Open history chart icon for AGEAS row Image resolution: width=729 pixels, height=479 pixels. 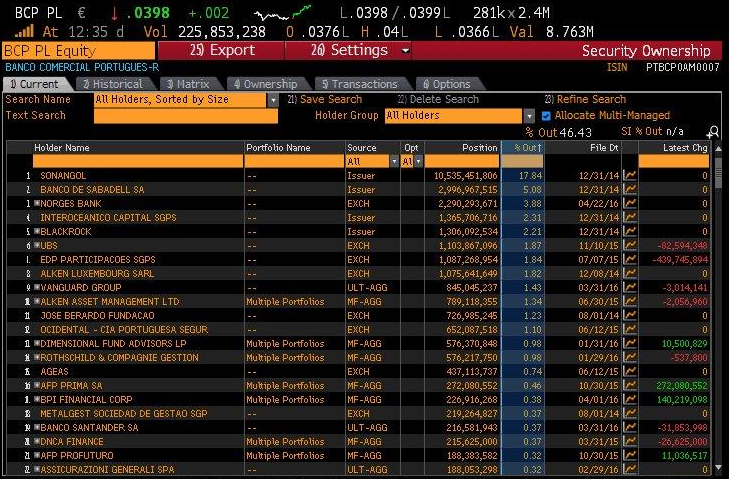tap(630, 371)
